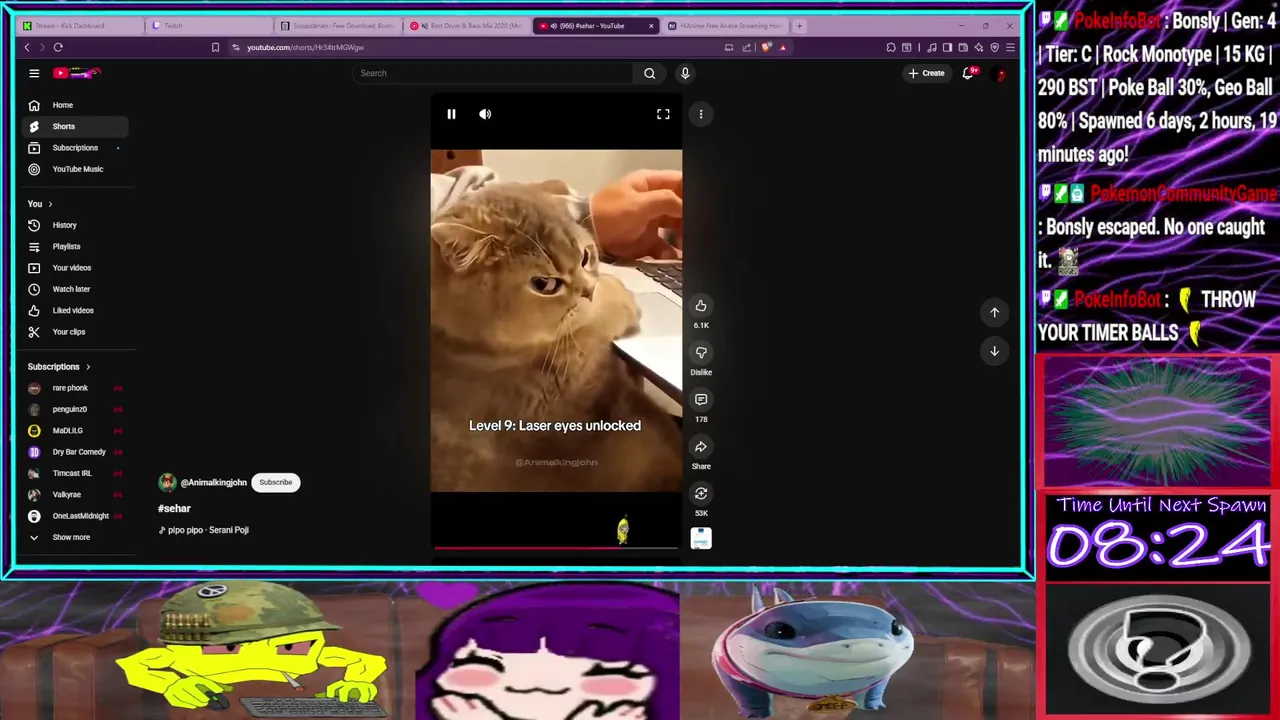This screenshot has height=720, width=1280.
Task: Expand Show more subscriptions
Action: [x=74, y=537]
